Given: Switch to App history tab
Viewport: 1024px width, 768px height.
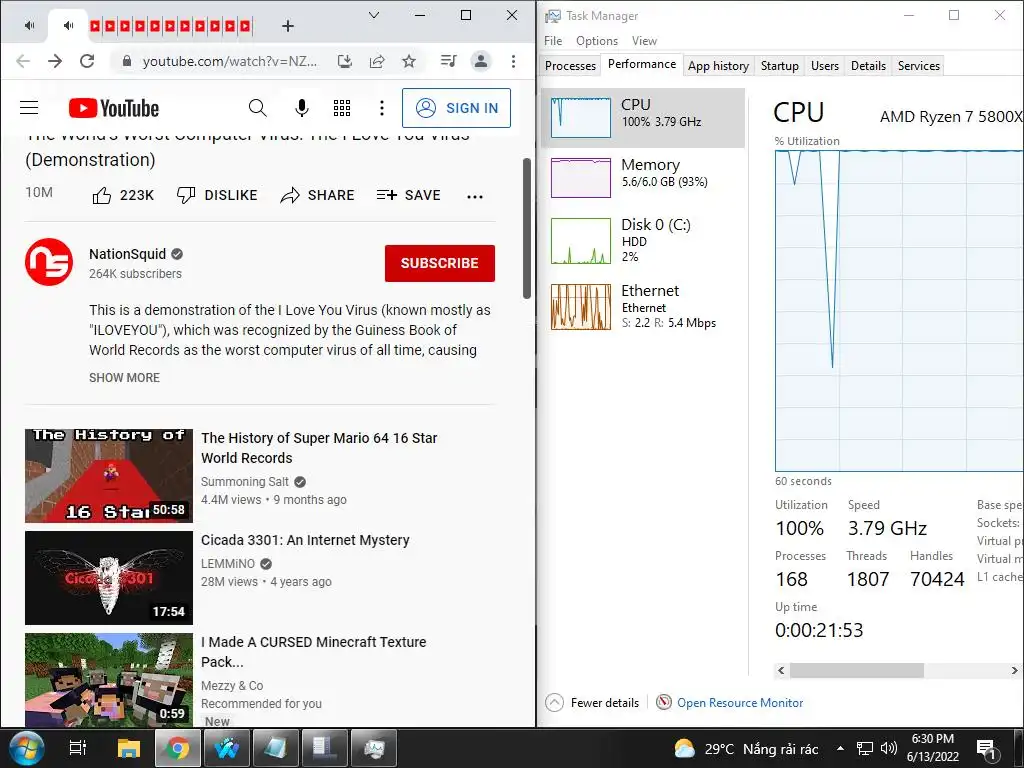Looking at the screenshot, I should coord(718,65).
